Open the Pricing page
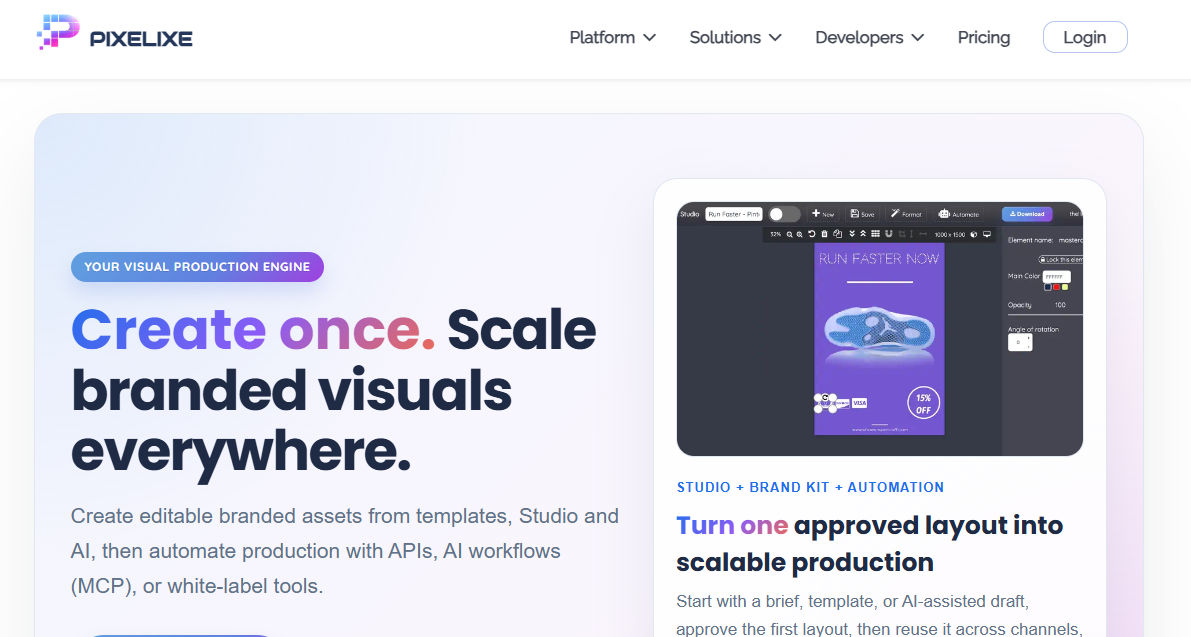The width and height of the screenshot is (1191, 637). pos(984,37)
